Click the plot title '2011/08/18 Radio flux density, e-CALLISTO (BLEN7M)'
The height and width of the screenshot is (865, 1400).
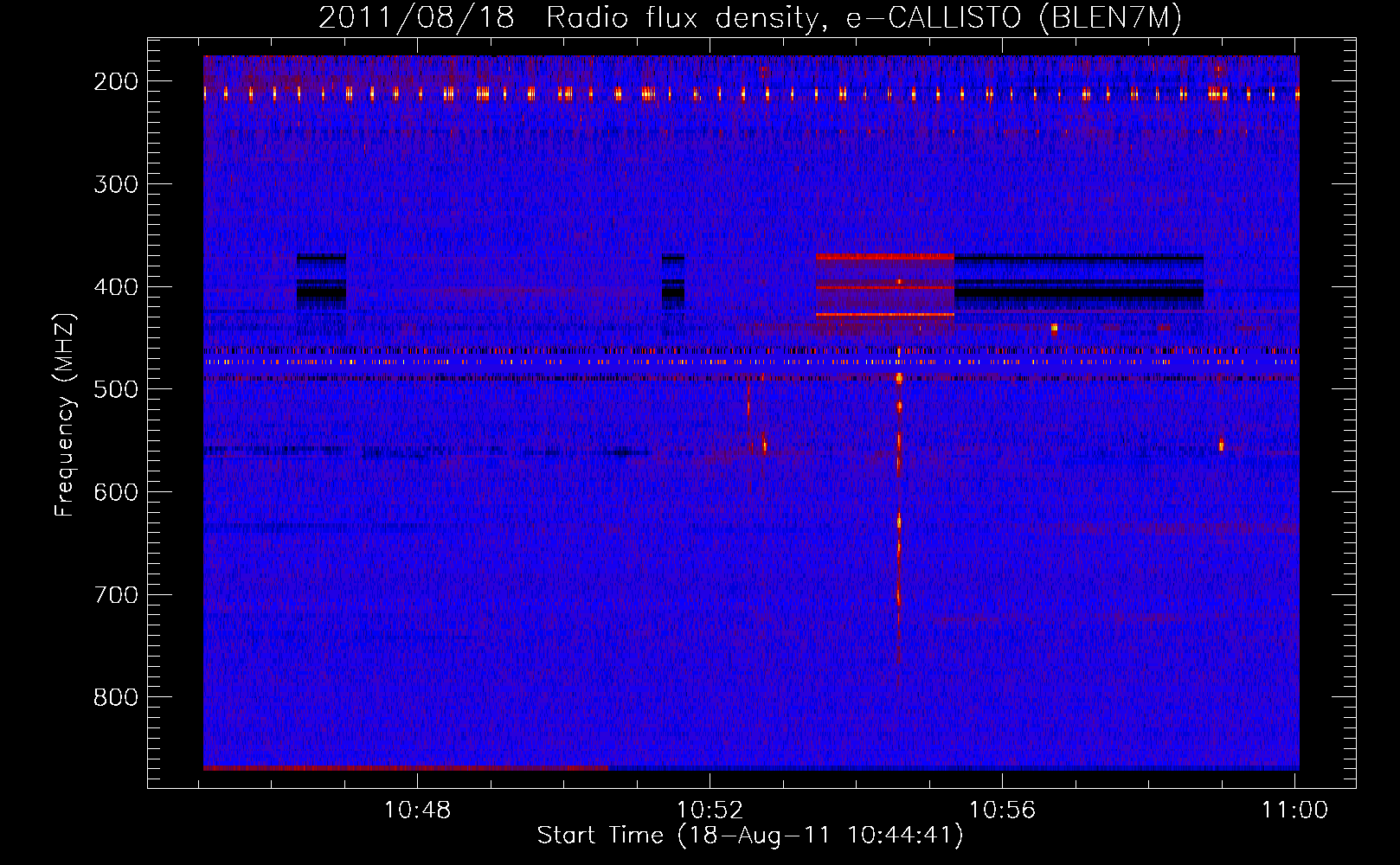750,17
